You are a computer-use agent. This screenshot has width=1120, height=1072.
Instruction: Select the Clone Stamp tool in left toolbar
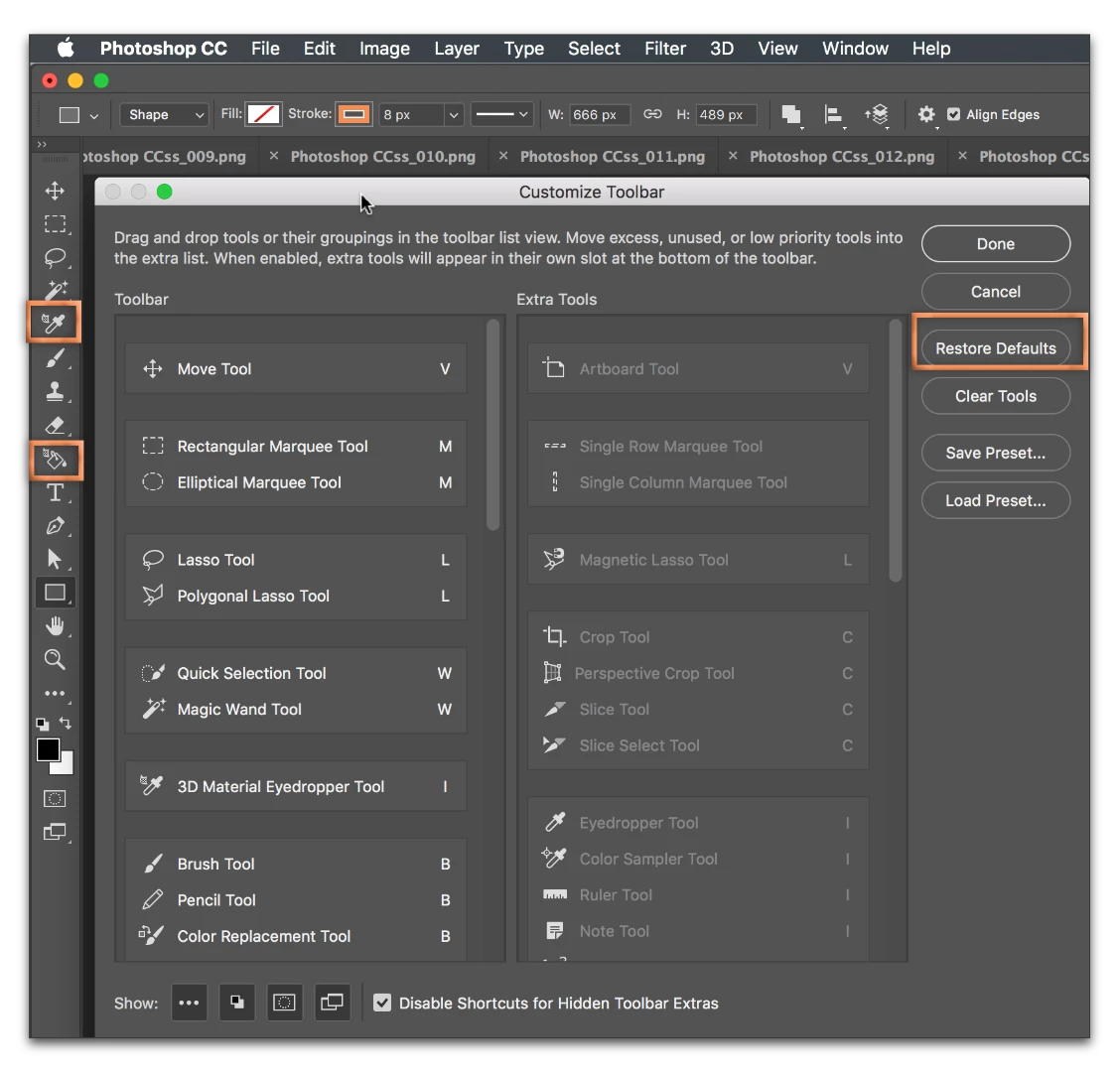tap(55, 391)
